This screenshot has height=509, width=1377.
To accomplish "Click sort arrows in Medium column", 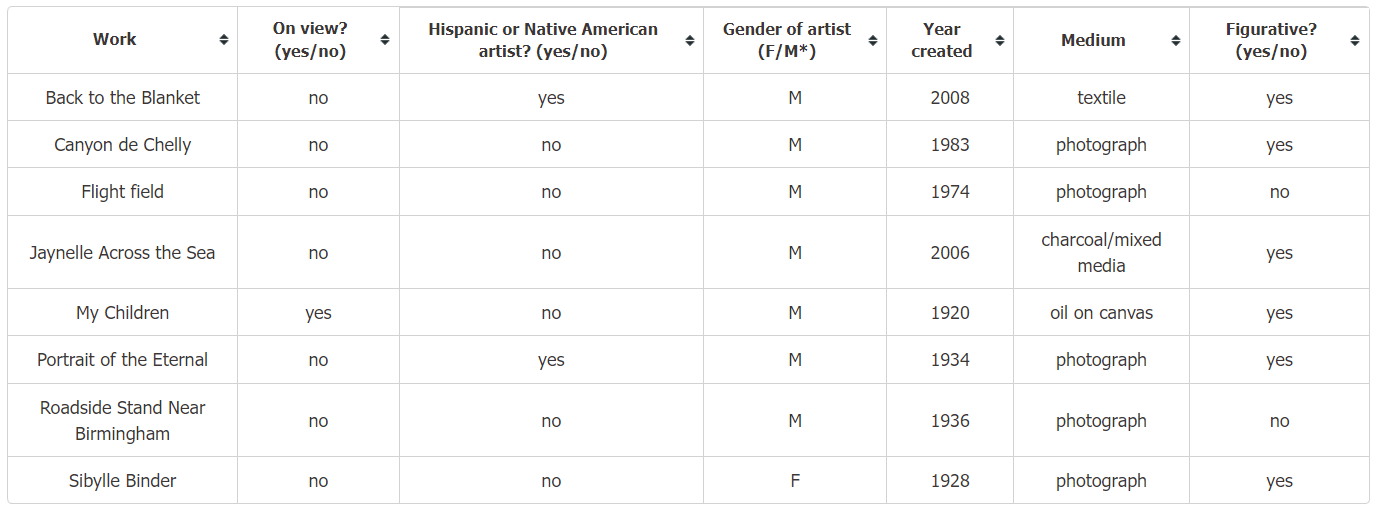I will [x=1176, y=41].
